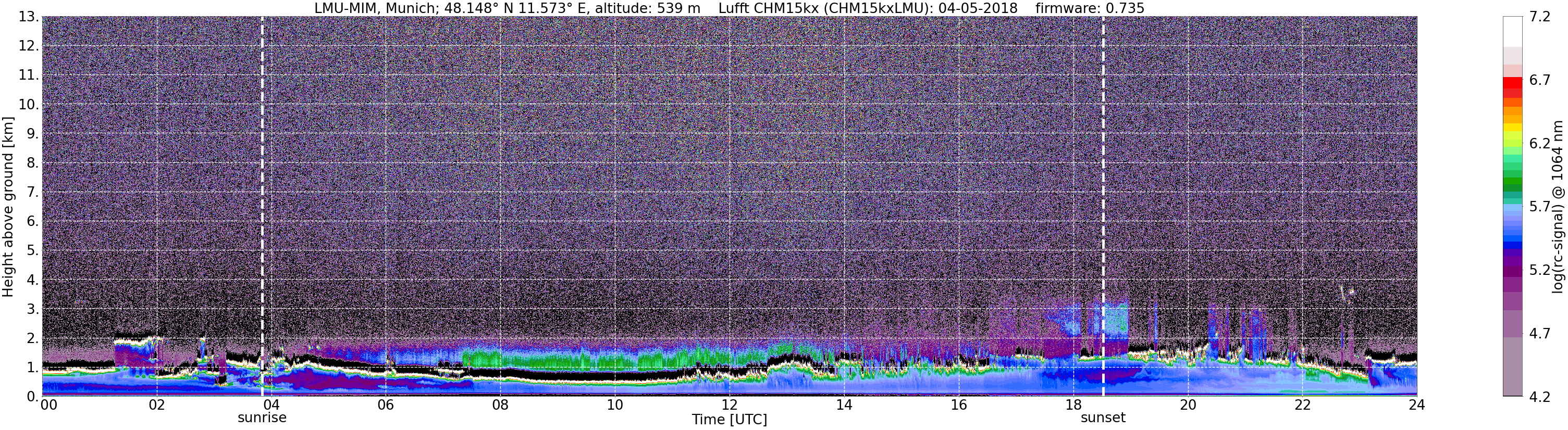The image size is (1568, 430).
Task: Click the y-axis tick label '13.'
Action: pos(29,17)
